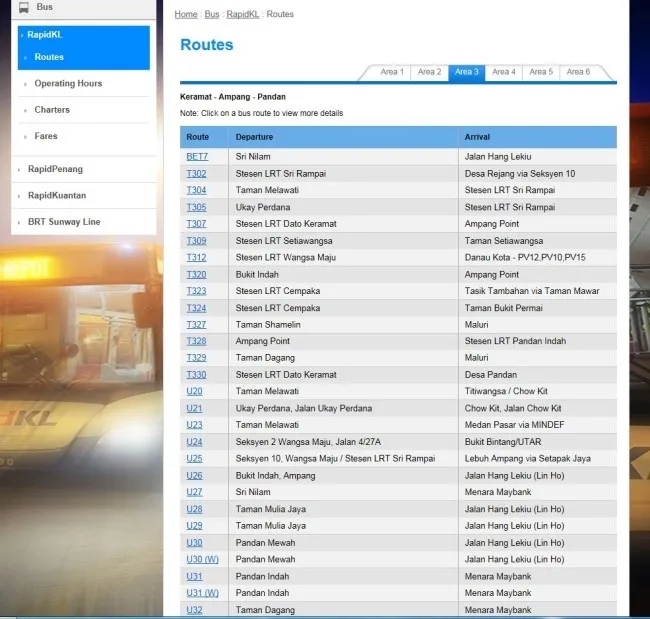The image size is (650, 619).
Task: Open Operating Hours in sidebar
Action: [x=68, y=83]
